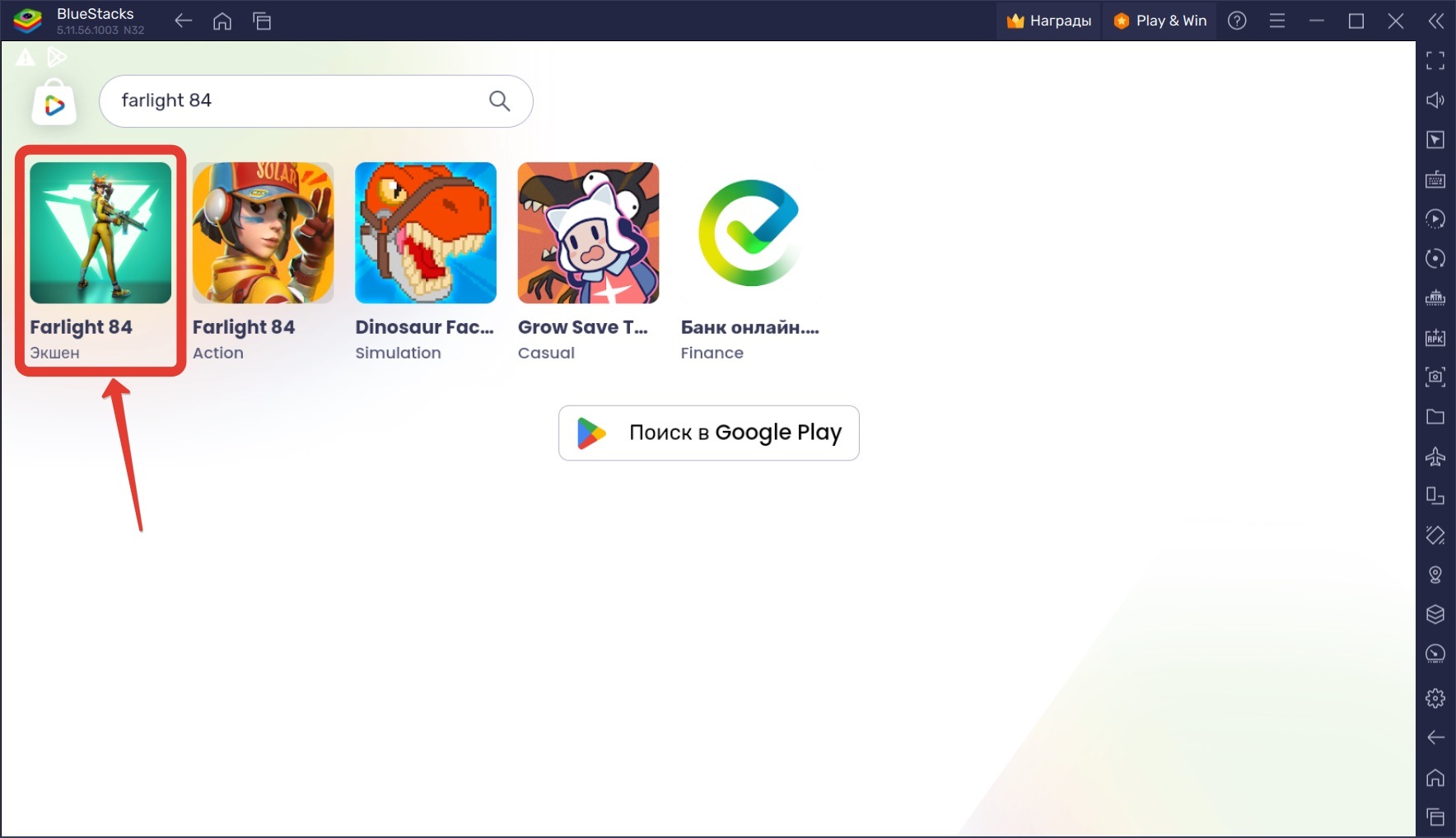Toggle fullscreen mode in sidebar
This screenshot has width=1456, height=838.
(1435, 60)
